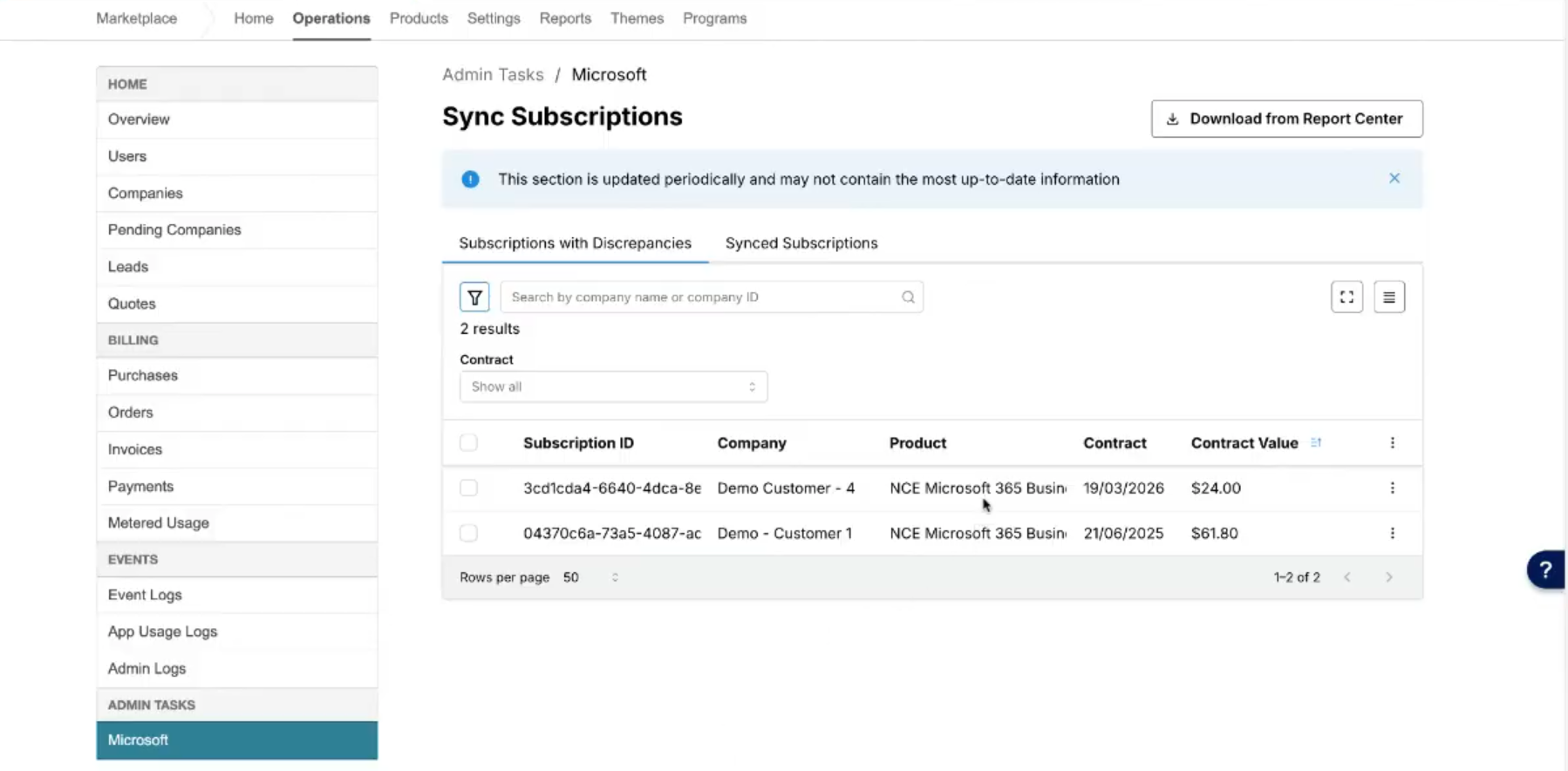Click Marketplace in top navigation

click(x=136, y=18)
